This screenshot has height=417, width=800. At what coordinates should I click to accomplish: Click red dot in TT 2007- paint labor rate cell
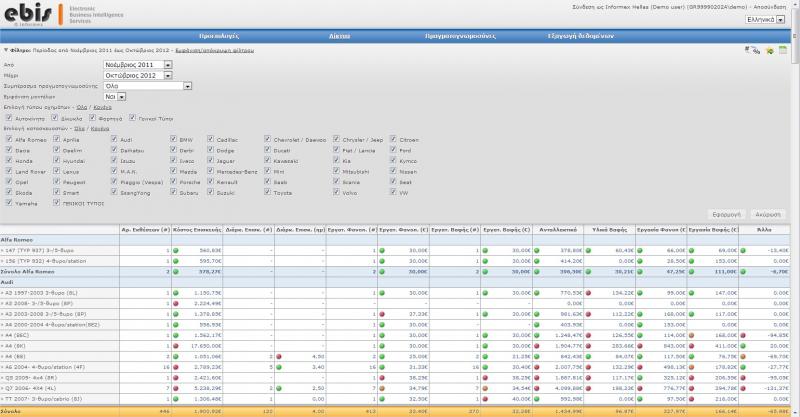pyautogui.click(x=485, y=399)
